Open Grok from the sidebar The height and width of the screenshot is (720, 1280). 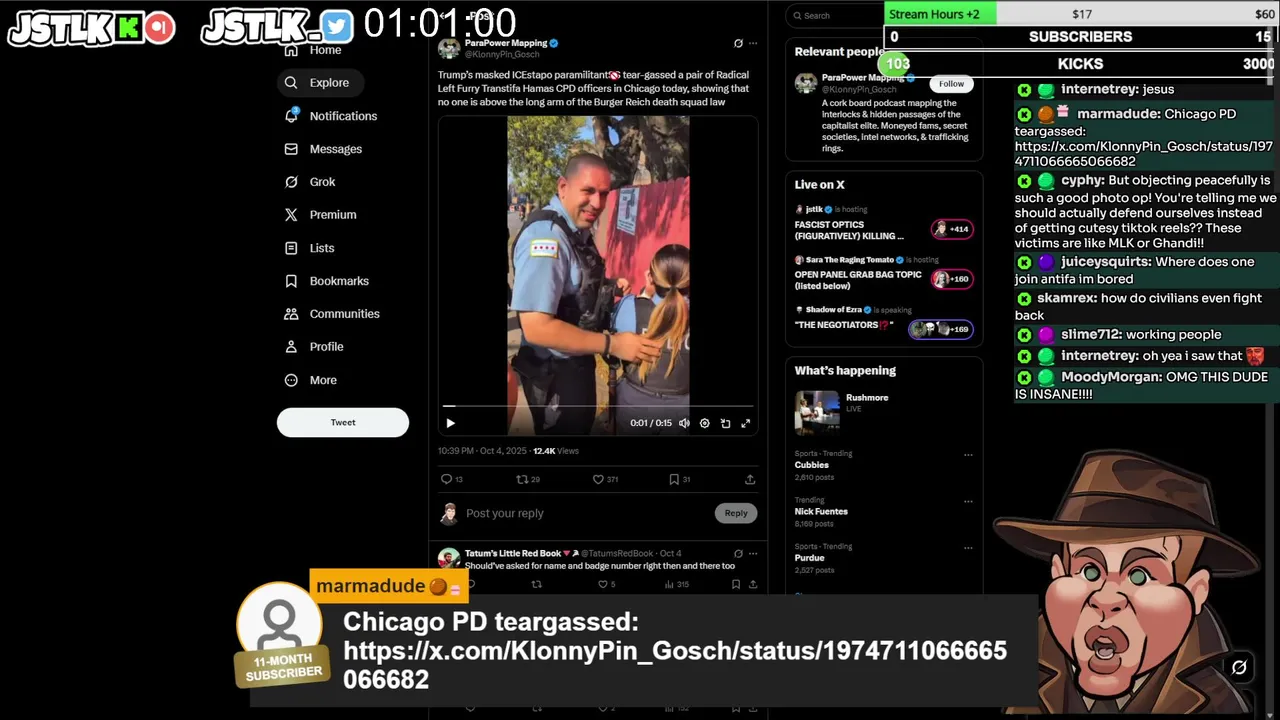click(310, 182)
